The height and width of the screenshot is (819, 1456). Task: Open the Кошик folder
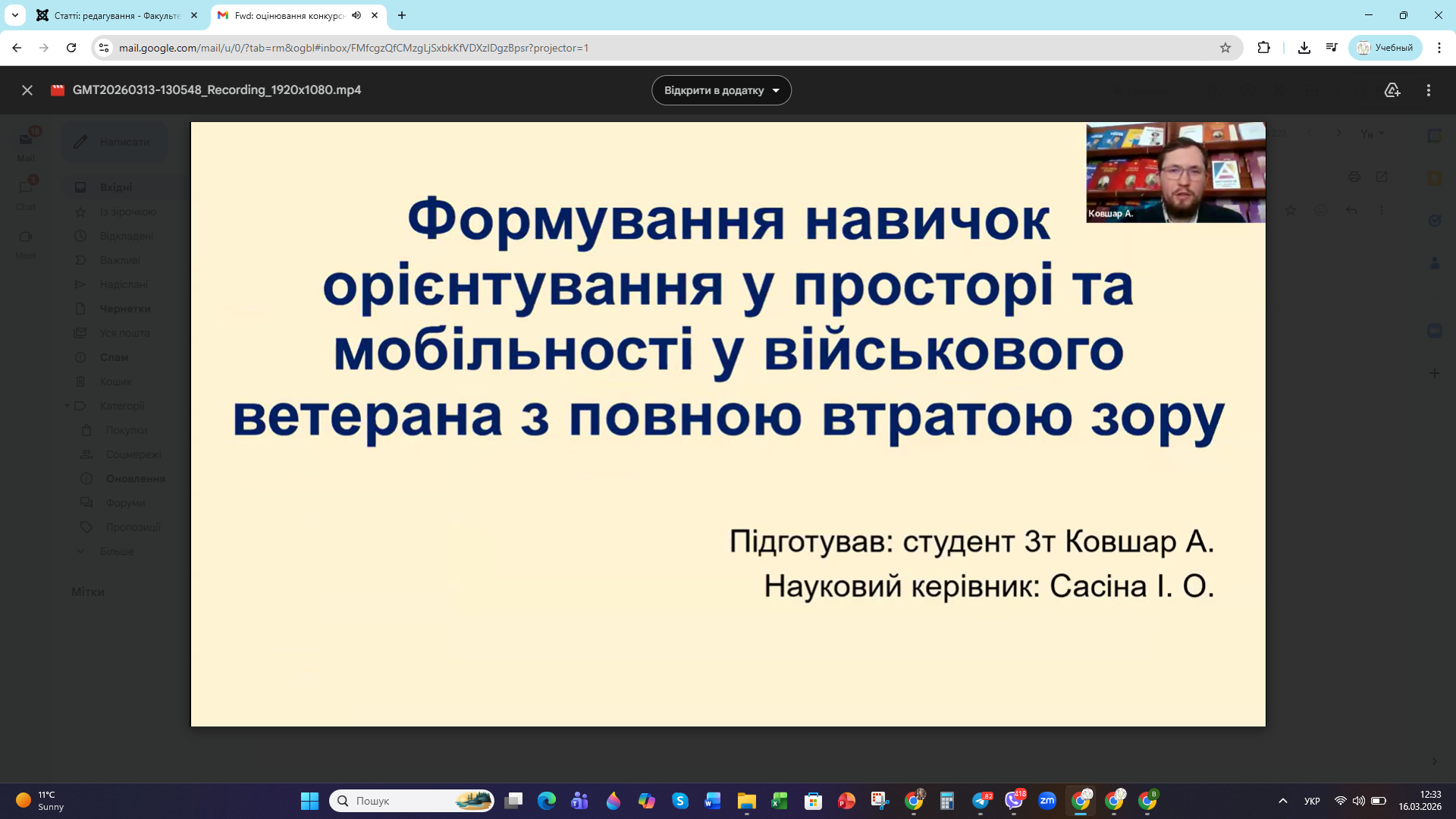point(115,381)
